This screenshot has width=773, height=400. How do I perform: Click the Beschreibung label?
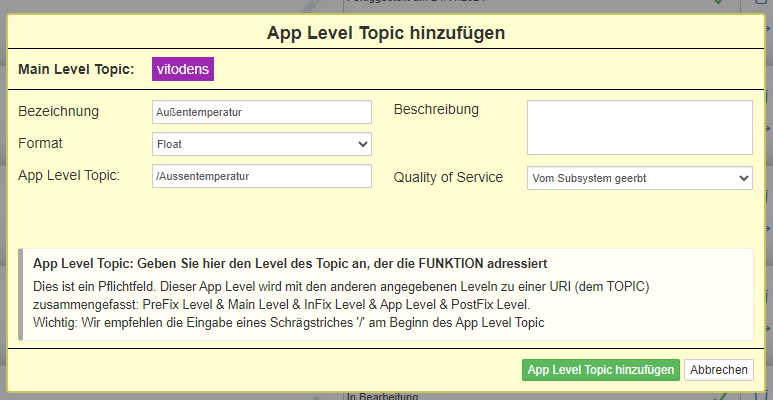(x=436, y=109)
